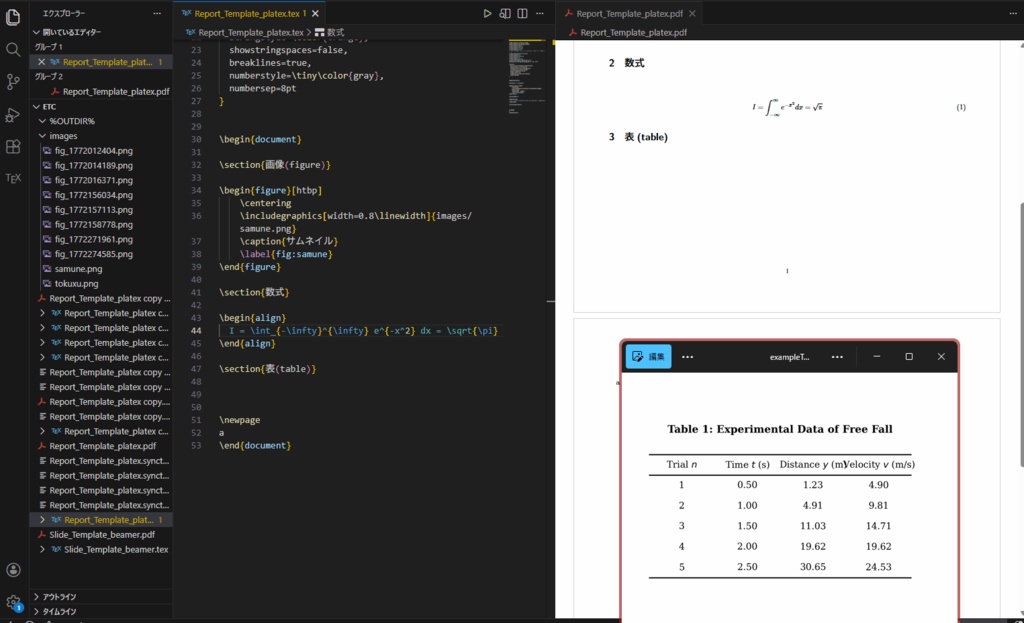Expand highlighted Report_Template_plat... tree chevron
This screenshot has width=1024, height=623.
click(42, 520)
